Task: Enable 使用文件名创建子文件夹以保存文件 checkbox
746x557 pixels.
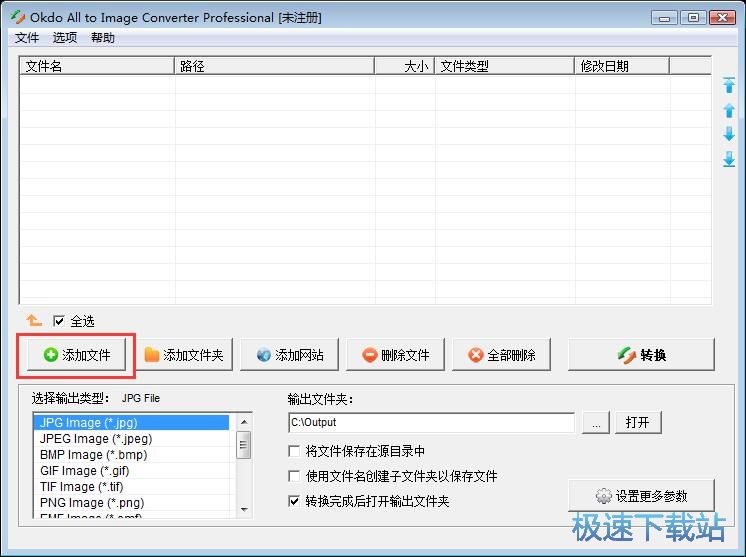Action: pyautogui.click(x=294, y=476)
